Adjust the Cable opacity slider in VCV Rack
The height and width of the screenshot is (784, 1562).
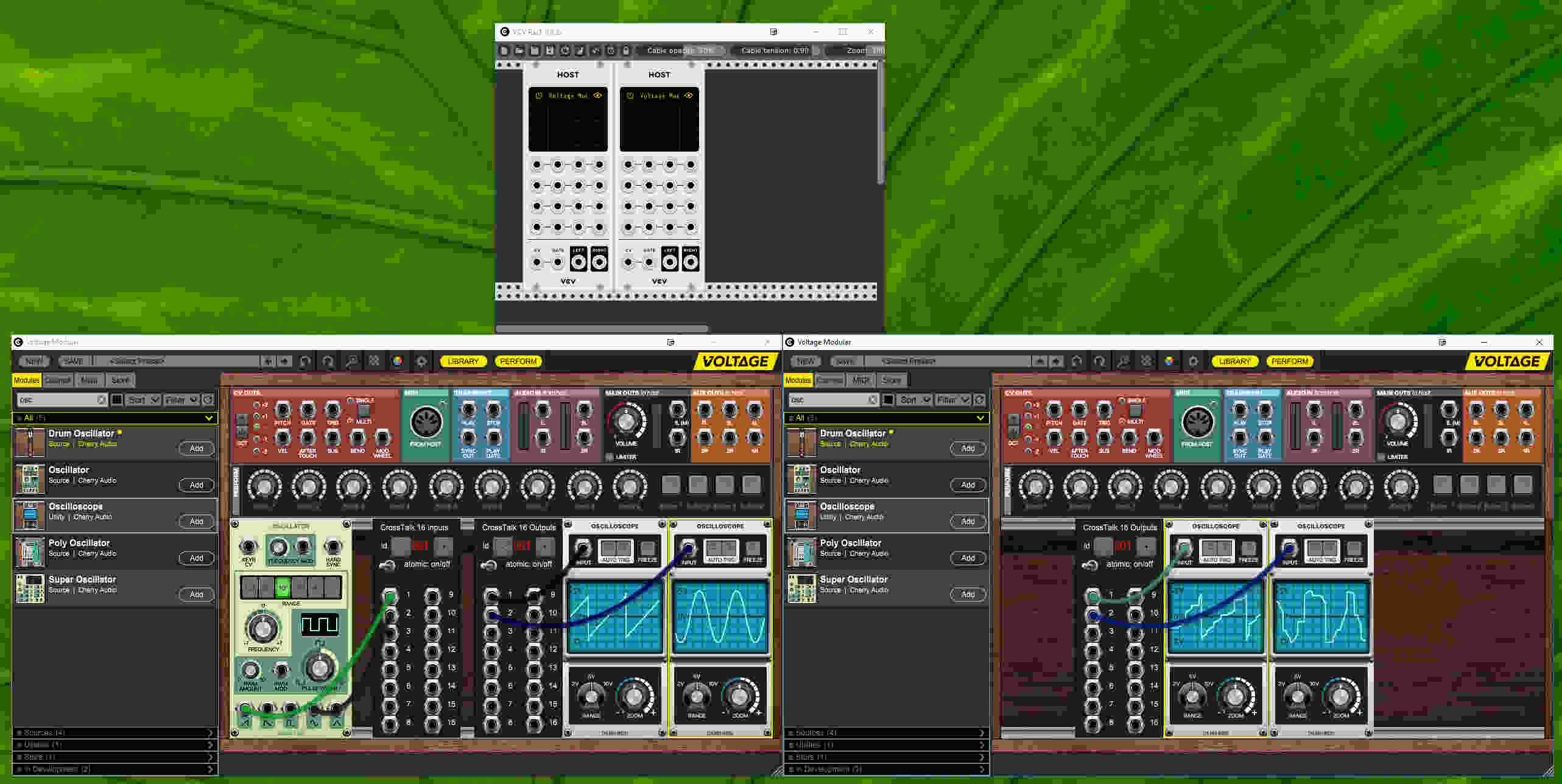click(x=681, y=51)
